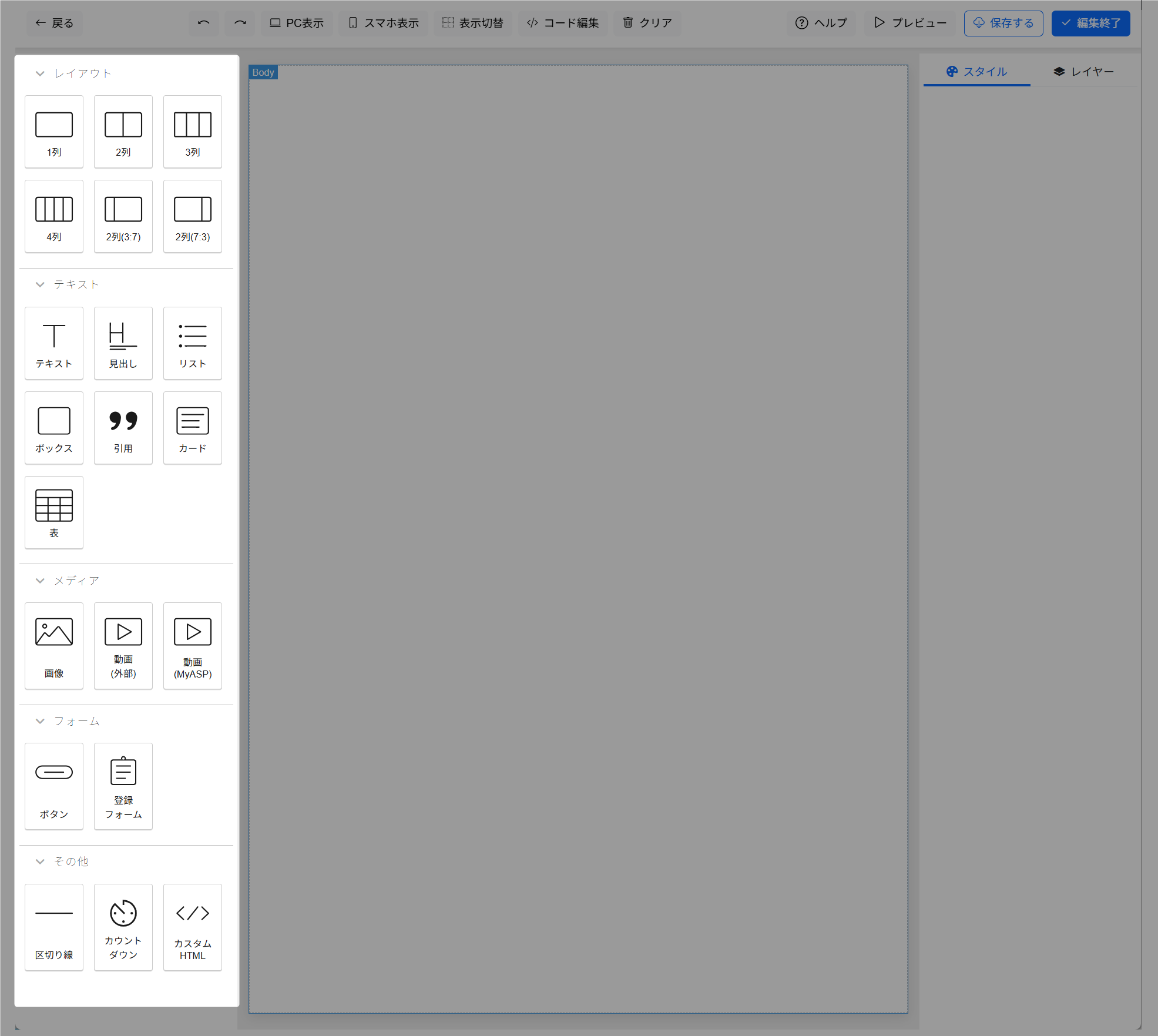Choose the カウントダウン countdown block

[123, 927]
